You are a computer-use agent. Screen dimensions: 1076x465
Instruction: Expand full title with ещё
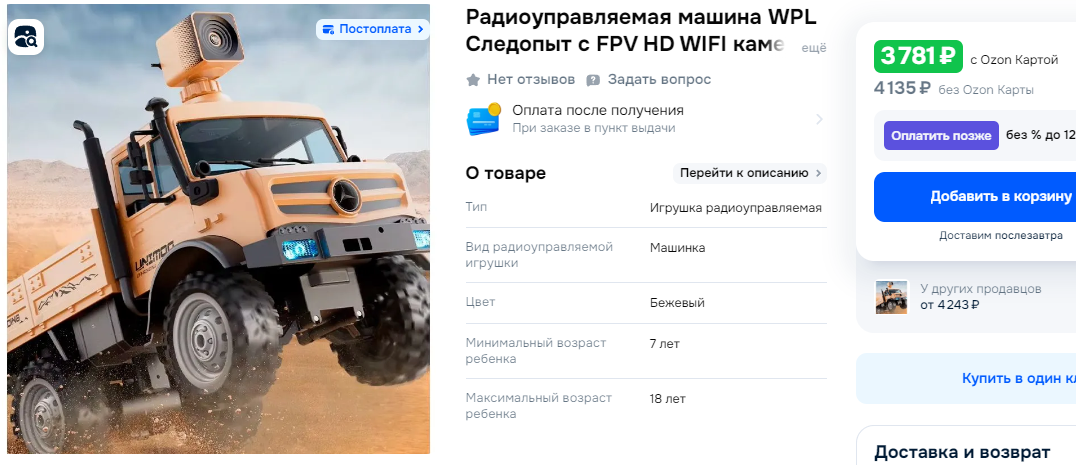pyautogui.click(x=814, y=48)
